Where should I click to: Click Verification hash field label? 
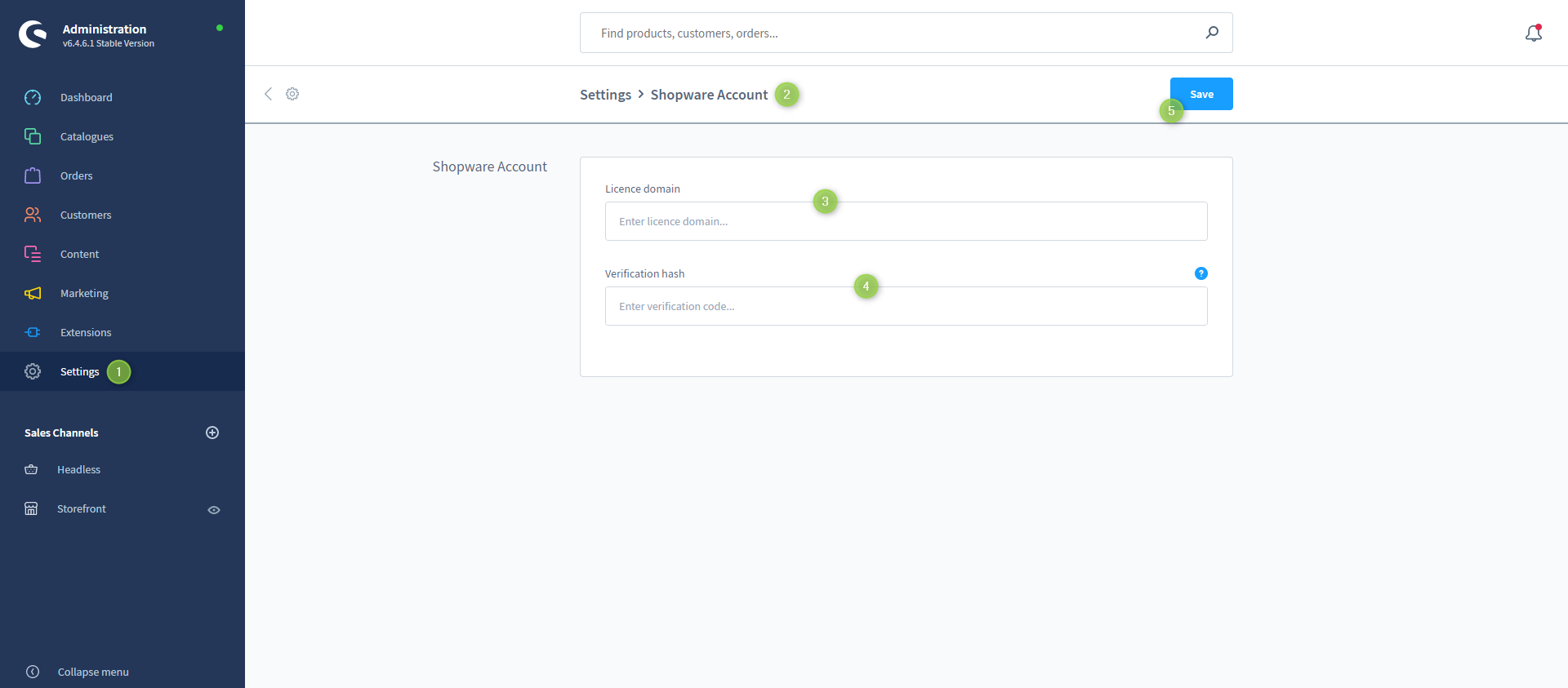645,273
